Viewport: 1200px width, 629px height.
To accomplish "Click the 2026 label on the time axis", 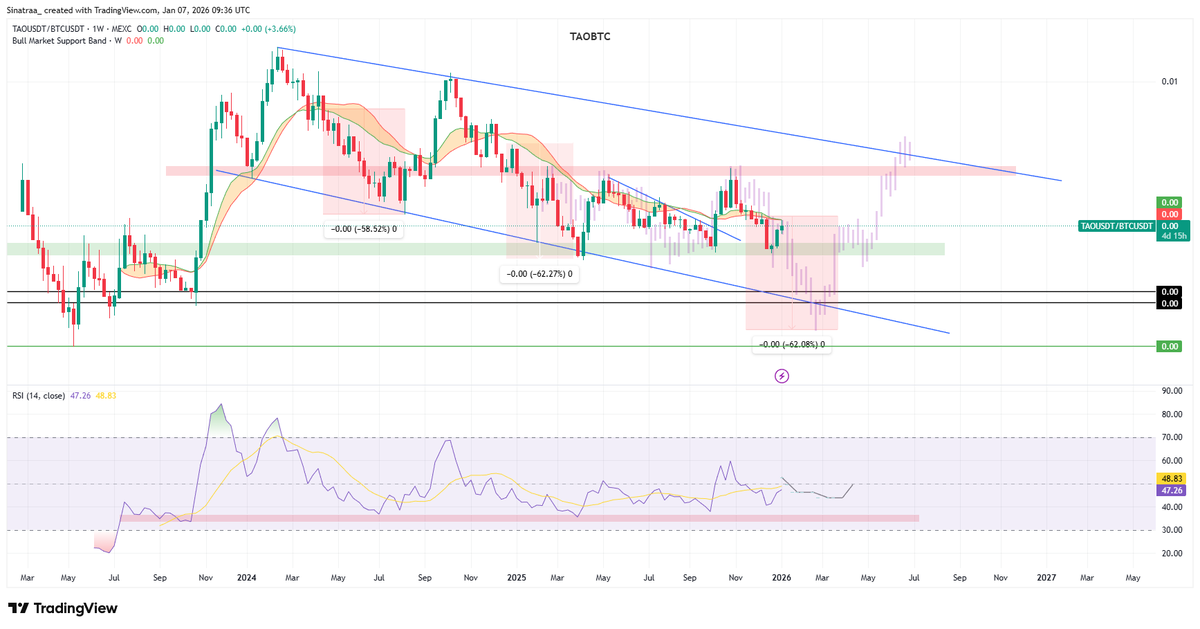I will 782,578.
